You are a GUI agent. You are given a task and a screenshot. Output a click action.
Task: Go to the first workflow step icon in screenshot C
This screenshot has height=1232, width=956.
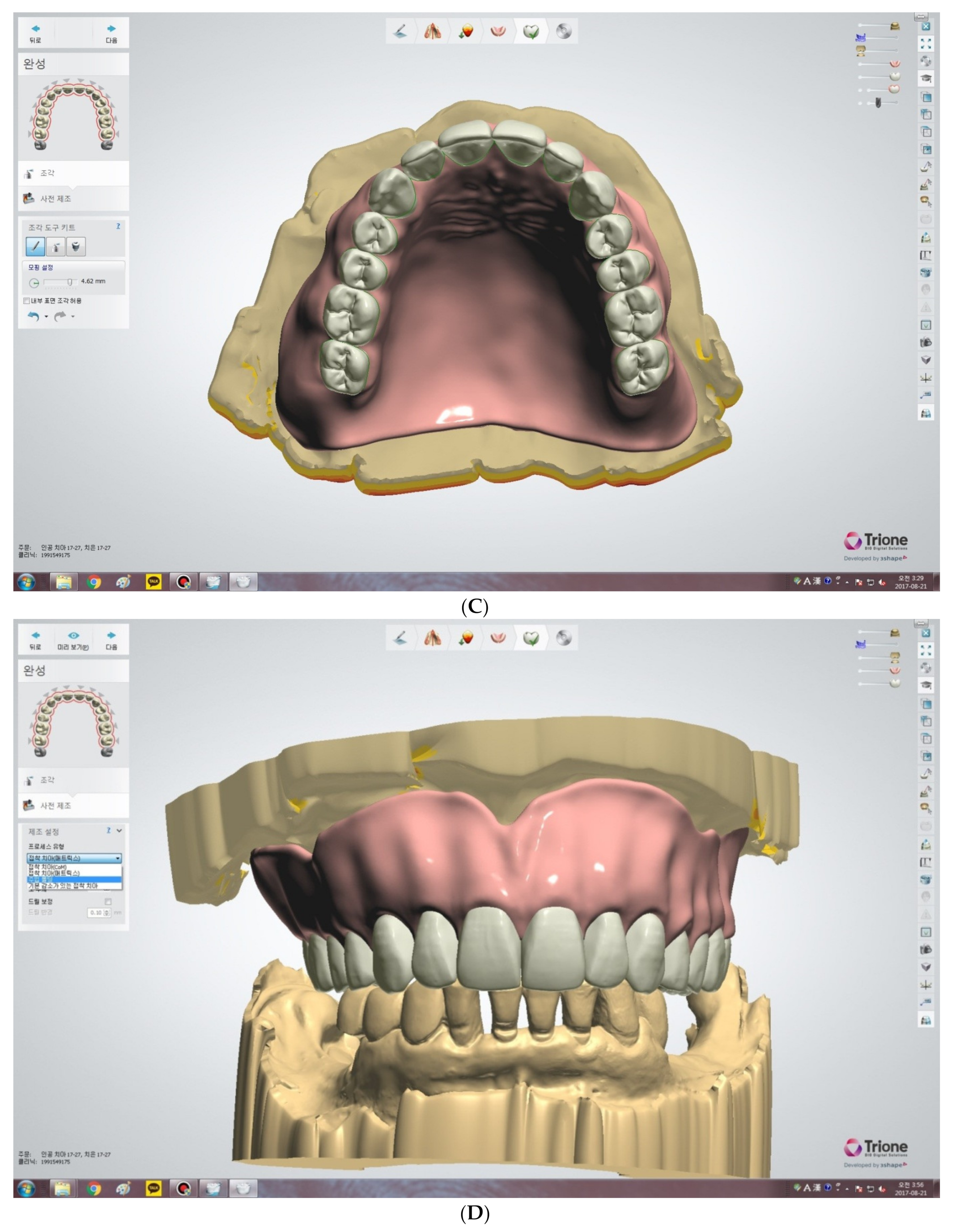400,31
